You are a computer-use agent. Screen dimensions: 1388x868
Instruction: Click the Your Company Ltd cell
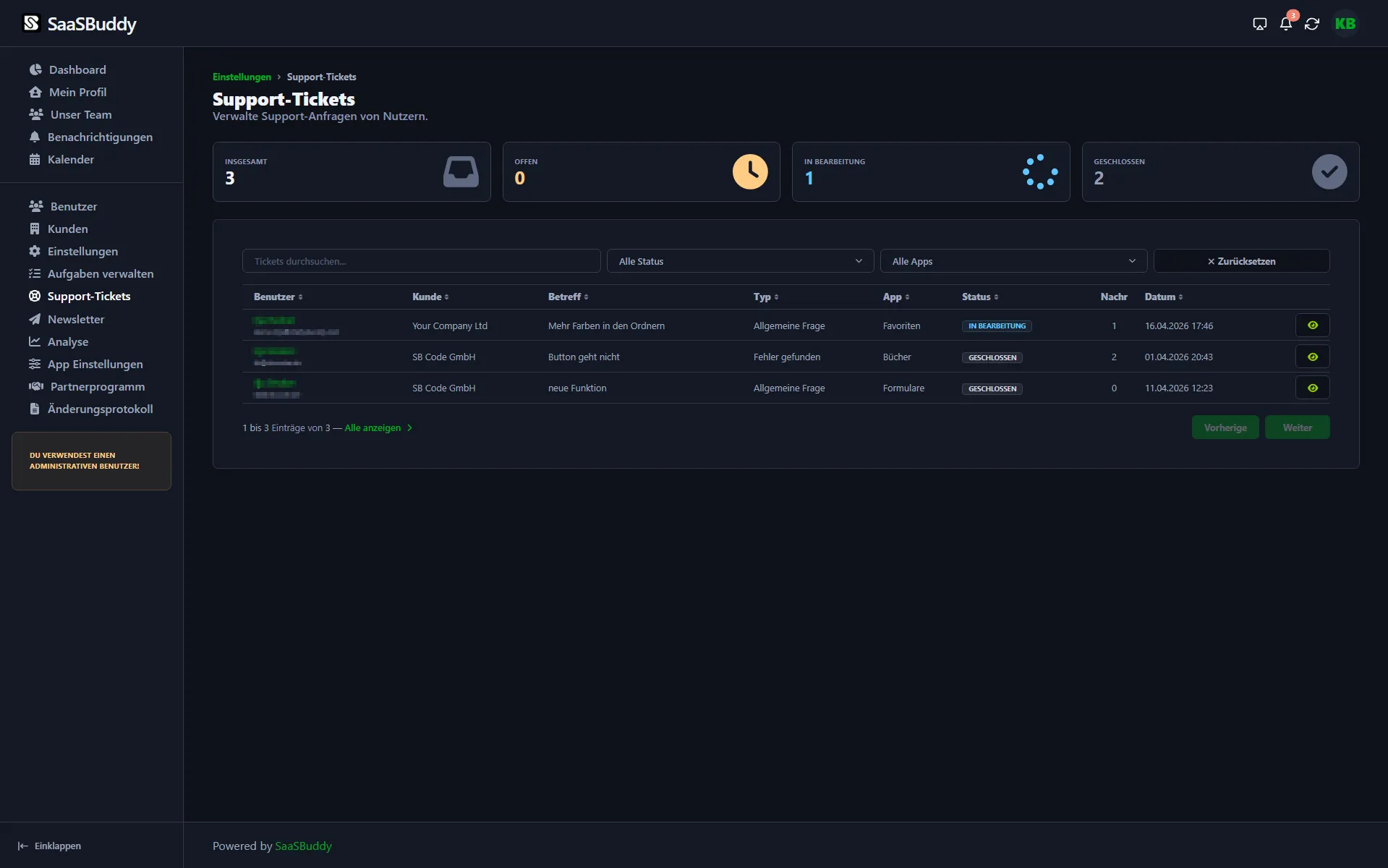click(450, 325)
